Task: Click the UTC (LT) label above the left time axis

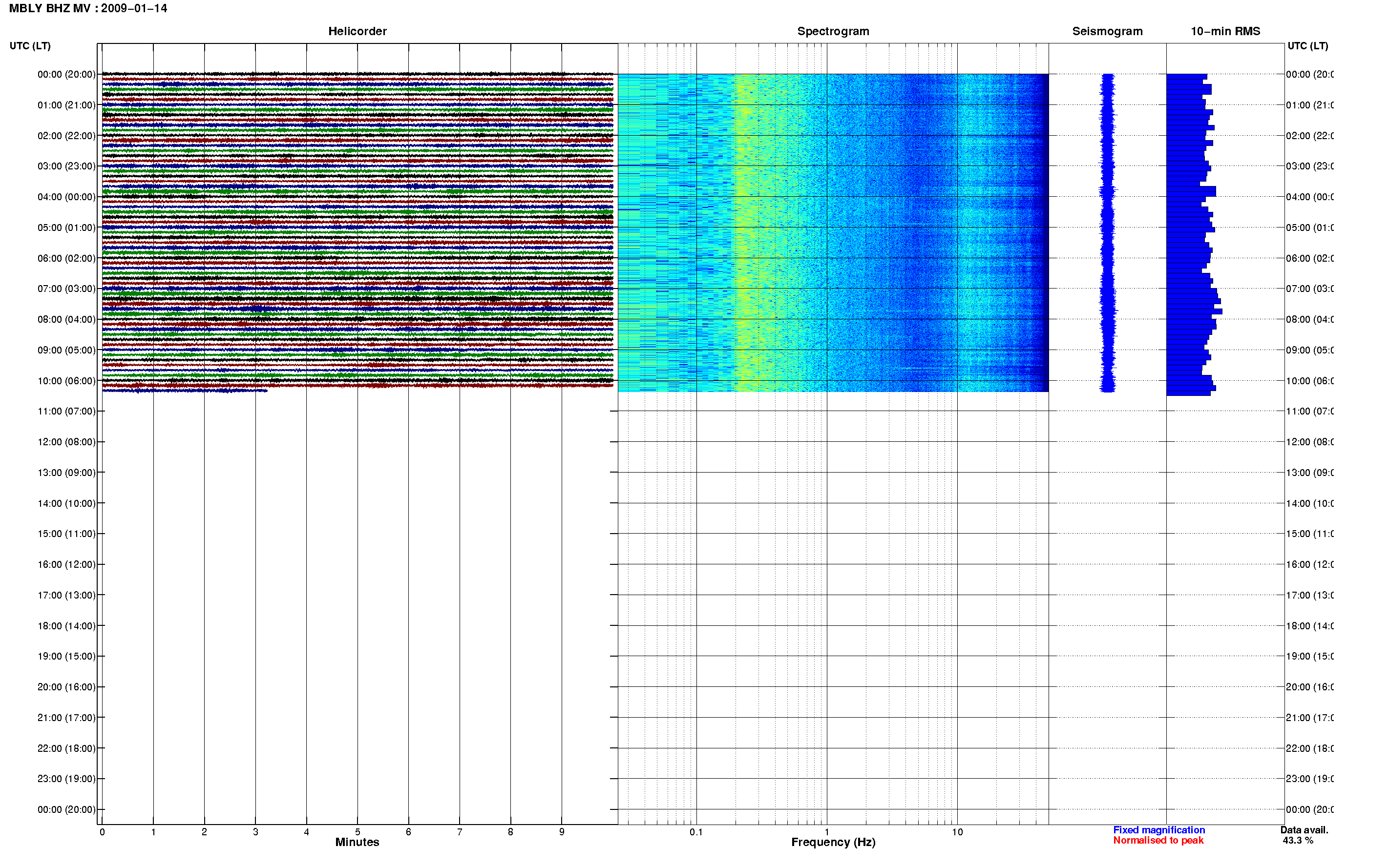Action: coord(30,46)
